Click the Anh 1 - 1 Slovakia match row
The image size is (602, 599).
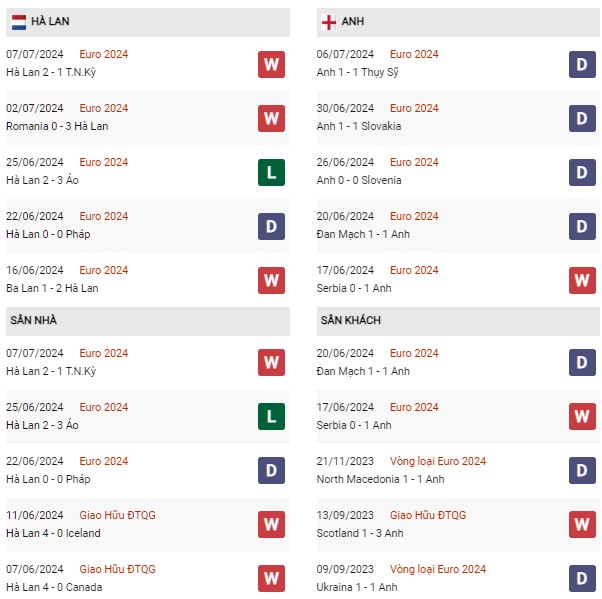(x=458, y=118)
